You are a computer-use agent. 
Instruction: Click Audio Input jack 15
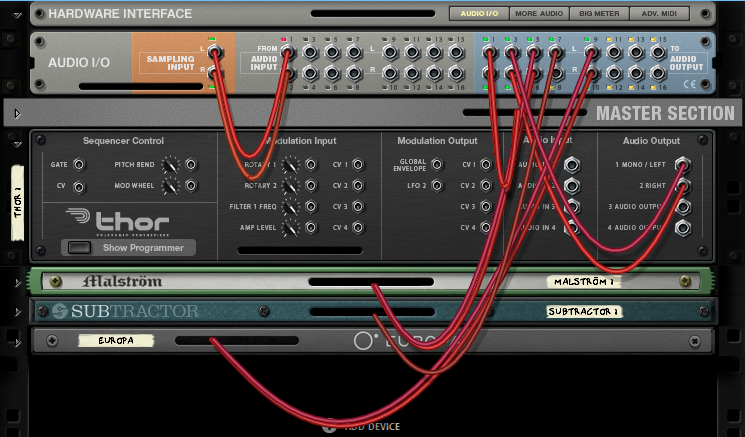pyautogui.click(x=456, y=52)
